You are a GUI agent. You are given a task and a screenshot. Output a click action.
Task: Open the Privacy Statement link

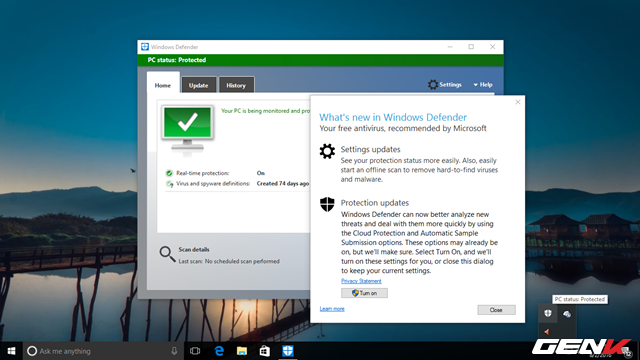point(361,281)
